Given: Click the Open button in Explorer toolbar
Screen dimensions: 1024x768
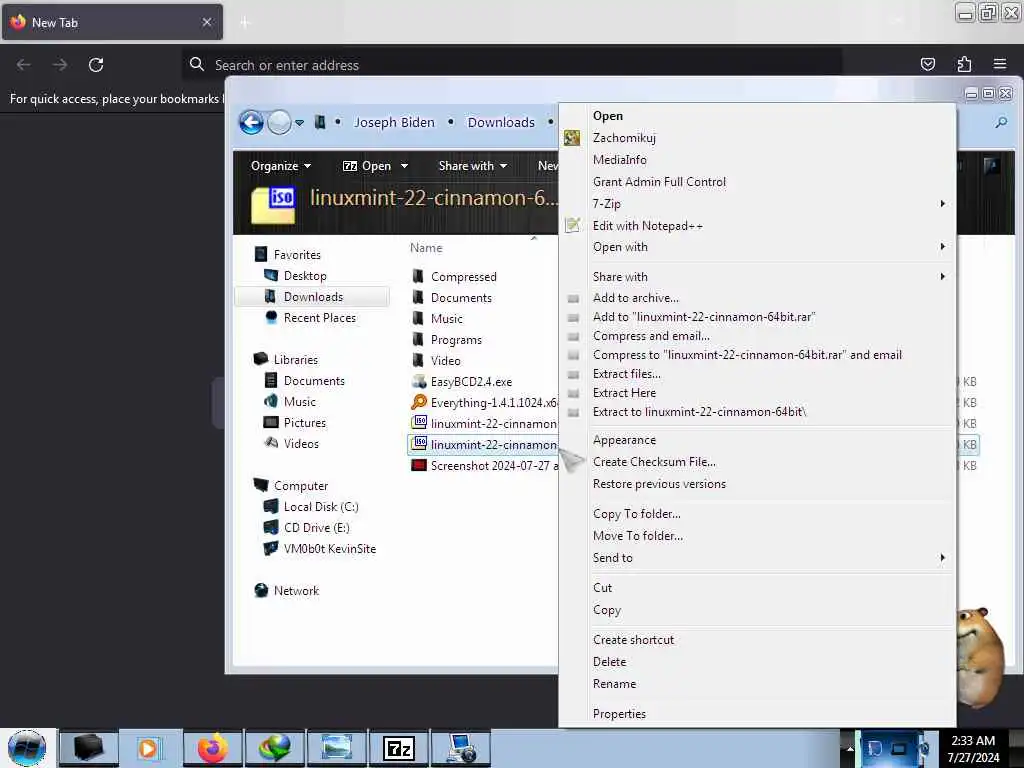Looking at the screenshot, I should point(367,166).
